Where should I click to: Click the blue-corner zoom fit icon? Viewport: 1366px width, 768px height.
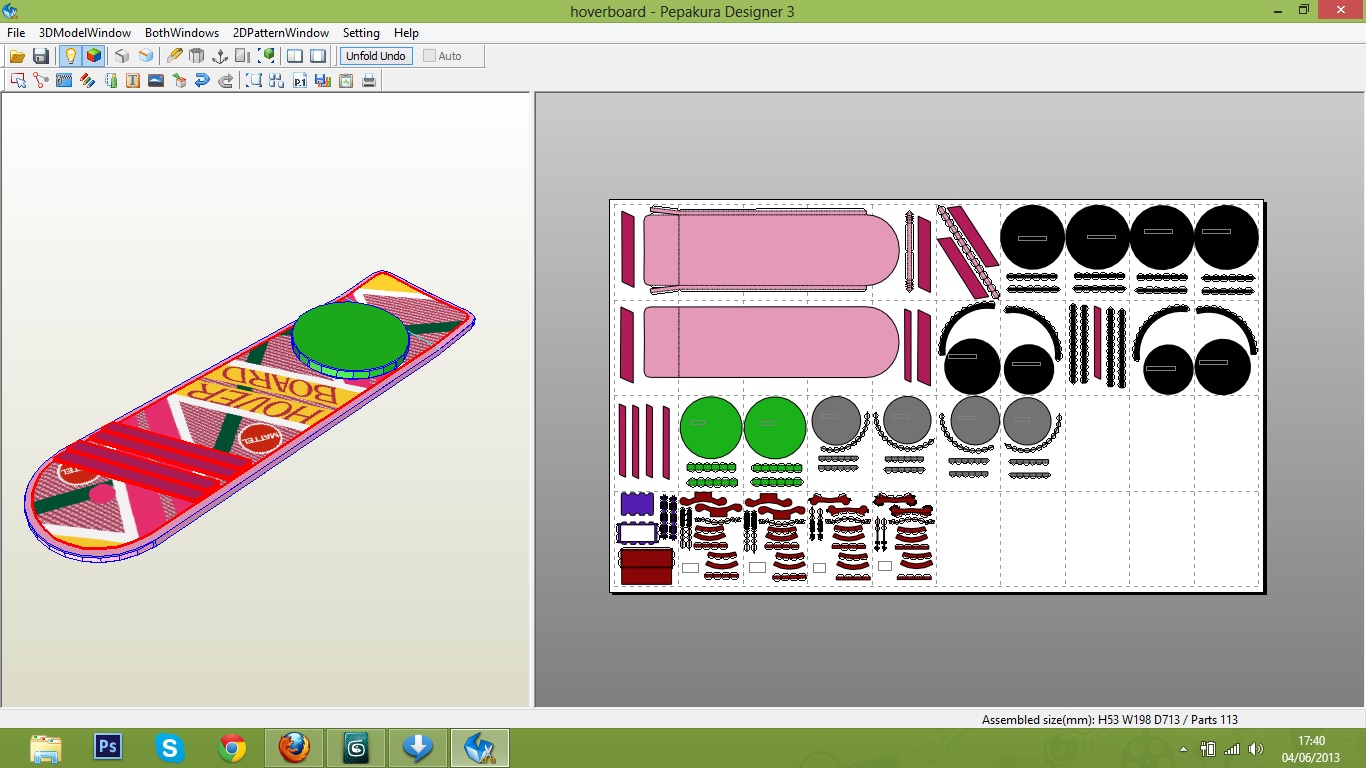click(254, 80)
